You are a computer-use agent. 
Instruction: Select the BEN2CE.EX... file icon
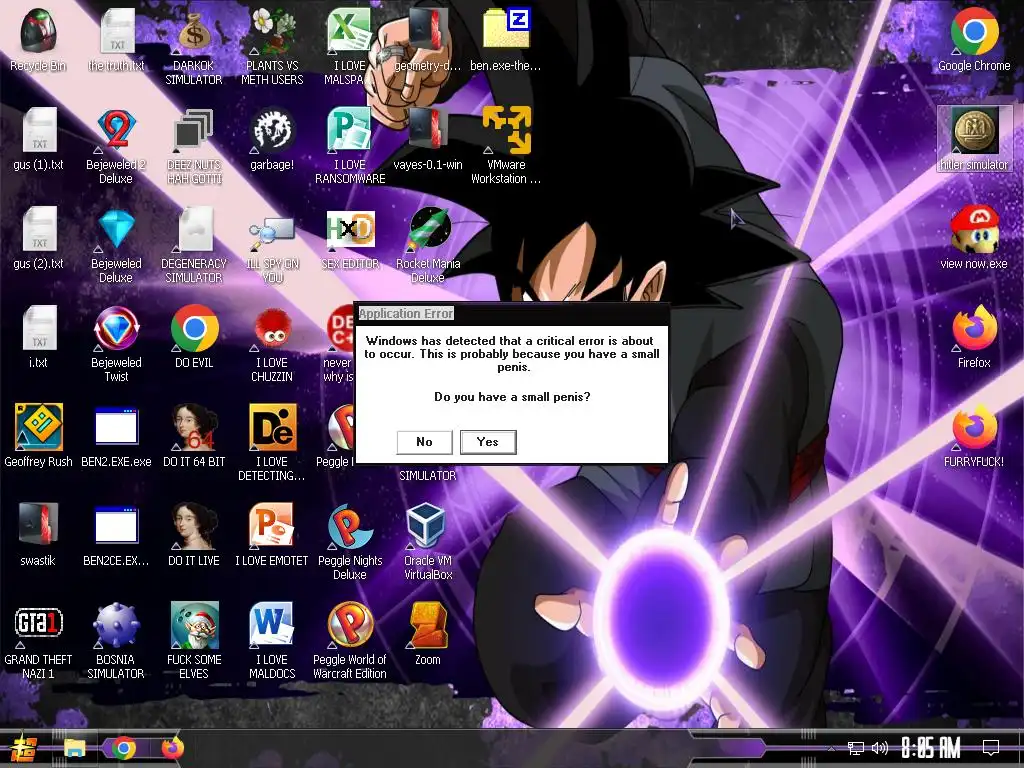(116, 534)
